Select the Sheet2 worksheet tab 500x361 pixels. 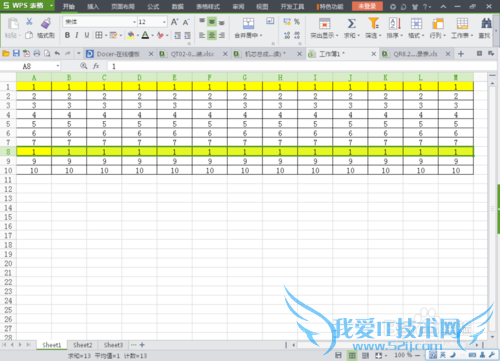click(x=82, y=345)
